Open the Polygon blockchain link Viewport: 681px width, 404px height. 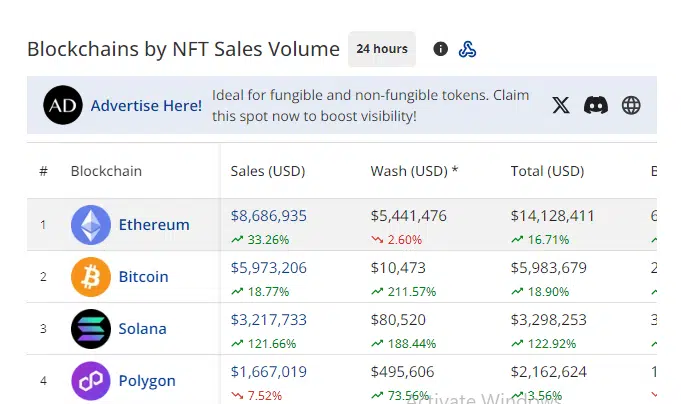pyautogui.click(x=147, y=381)
